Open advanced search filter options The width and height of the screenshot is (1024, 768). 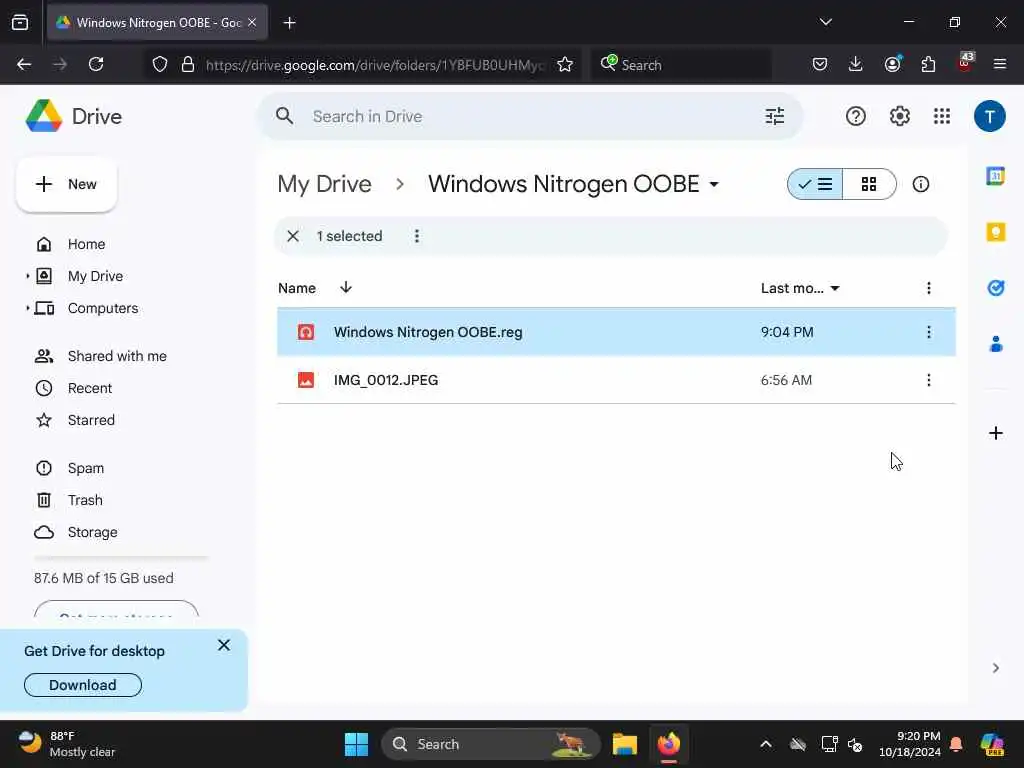(775, 116)
